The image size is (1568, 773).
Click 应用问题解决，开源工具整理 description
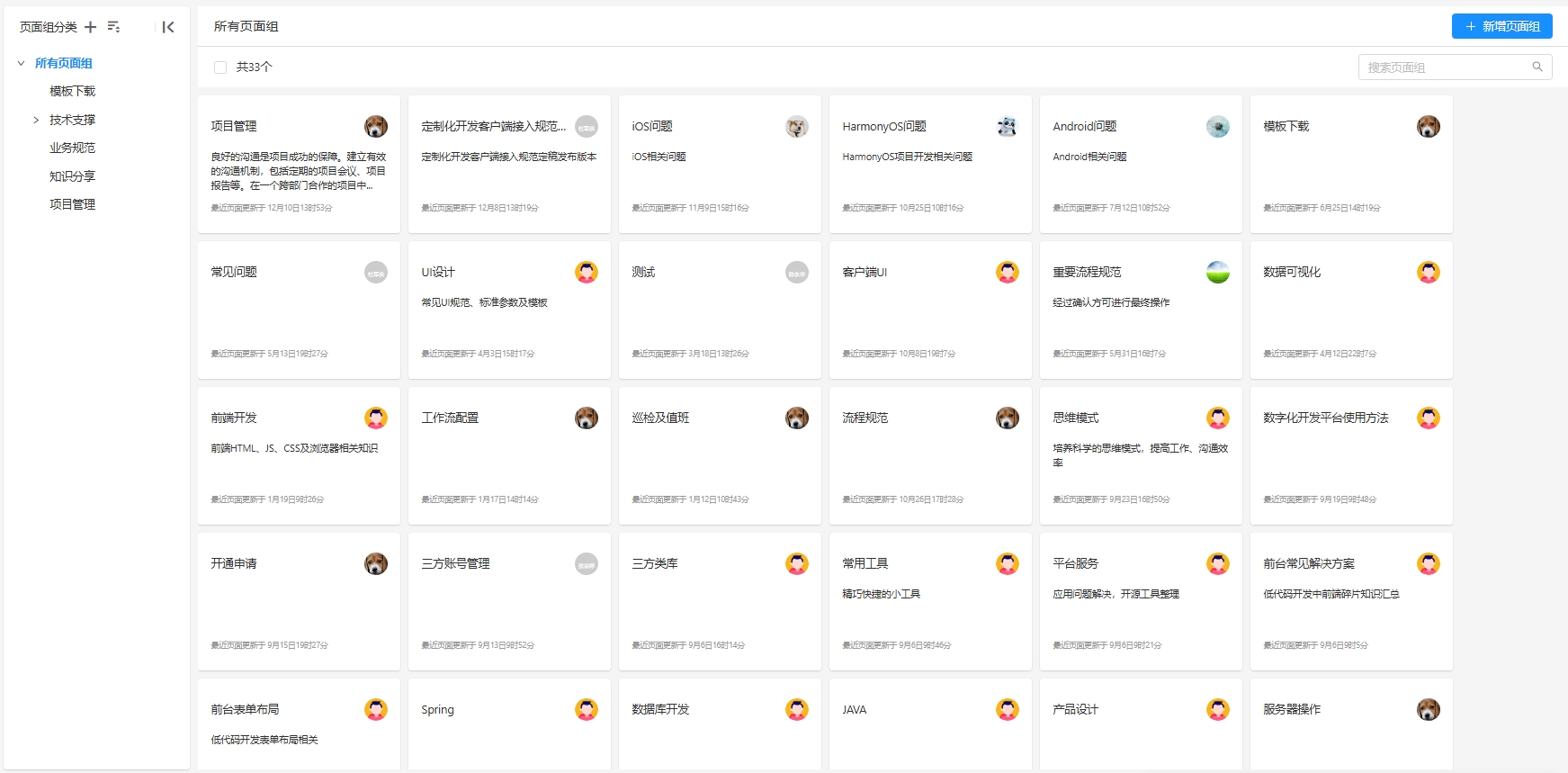(x=1116, y=594)
